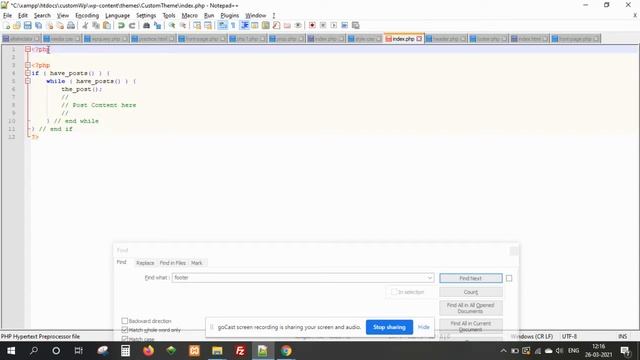640x360 pixels.
Task: Create a new file with toolbar New icon
Action: tap(7, 26)
